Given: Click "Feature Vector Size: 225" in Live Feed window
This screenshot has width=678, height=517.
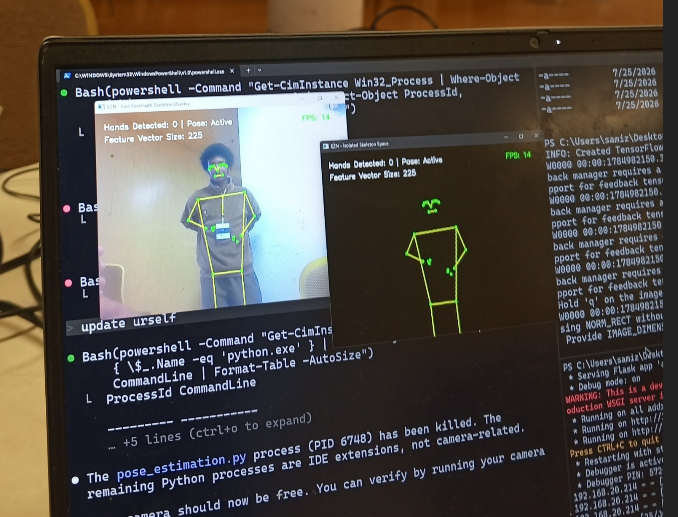Looking at the screenshot, I should pyautogui.click(x=153, y=137).
